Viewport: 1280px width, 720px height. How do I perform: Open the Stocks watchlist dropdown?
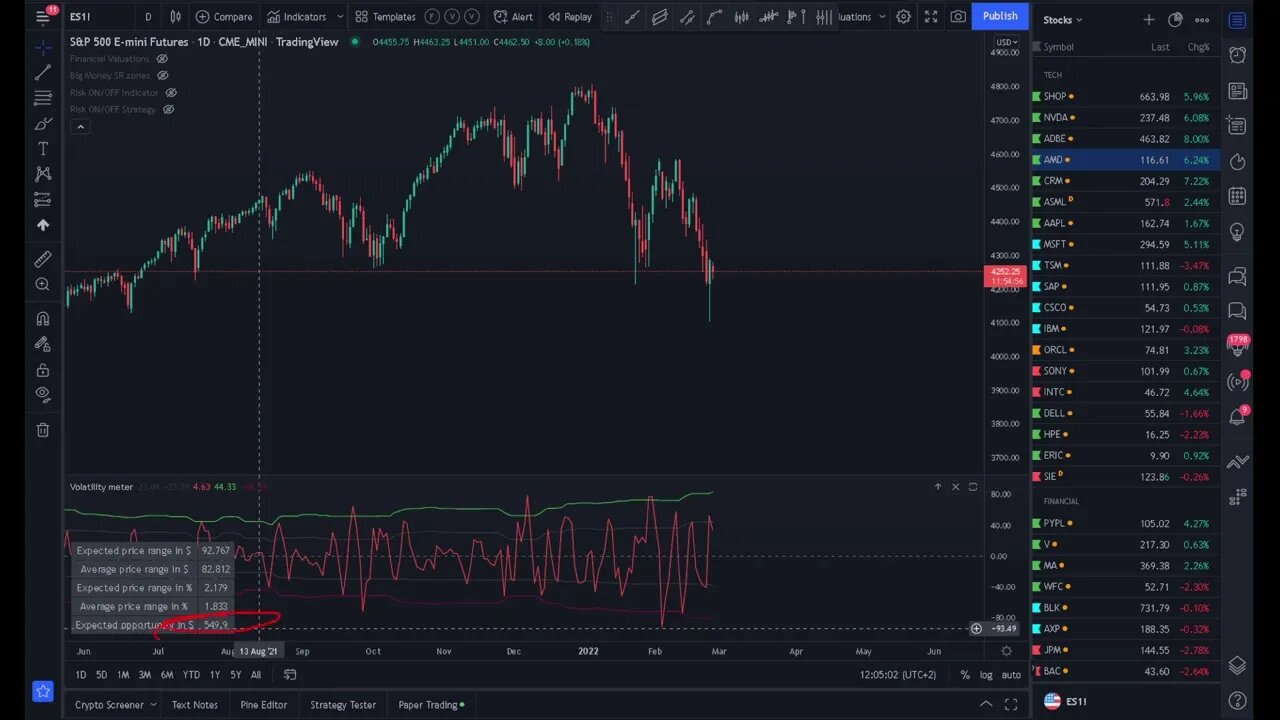1063,19
